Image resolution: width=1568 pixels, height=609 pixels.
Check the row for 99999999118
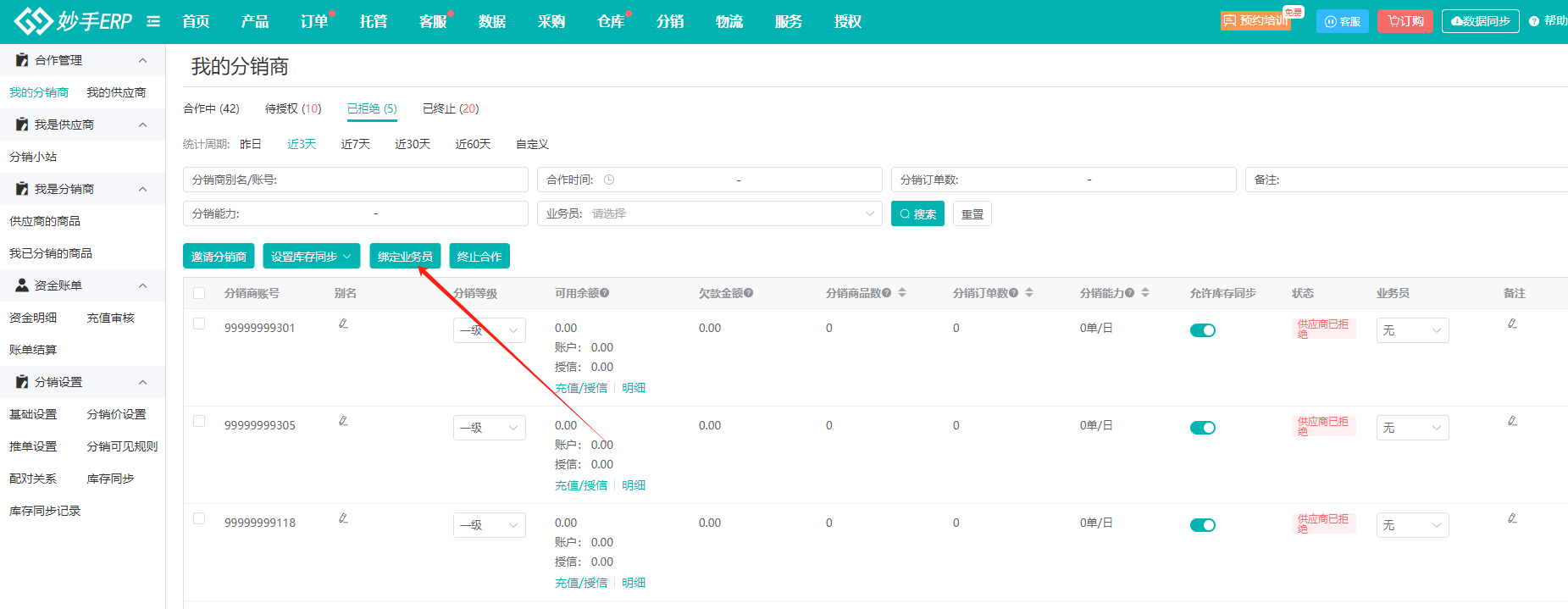pos(199,518)
